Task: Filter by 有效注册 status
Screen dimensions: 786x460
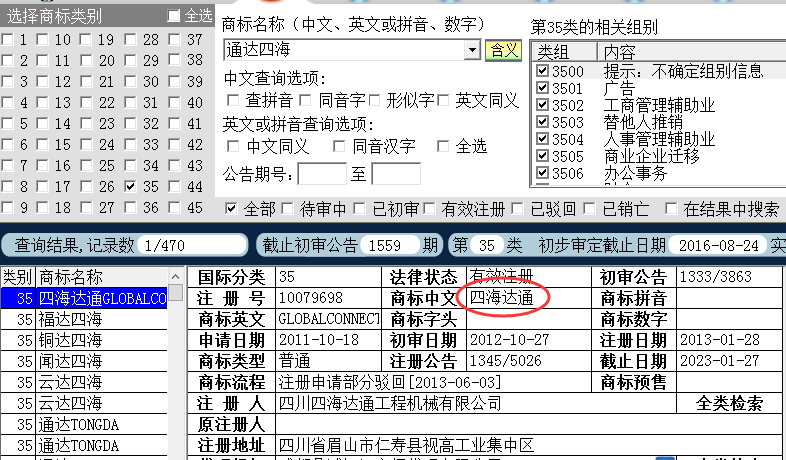Action: (x=429, y=208)
